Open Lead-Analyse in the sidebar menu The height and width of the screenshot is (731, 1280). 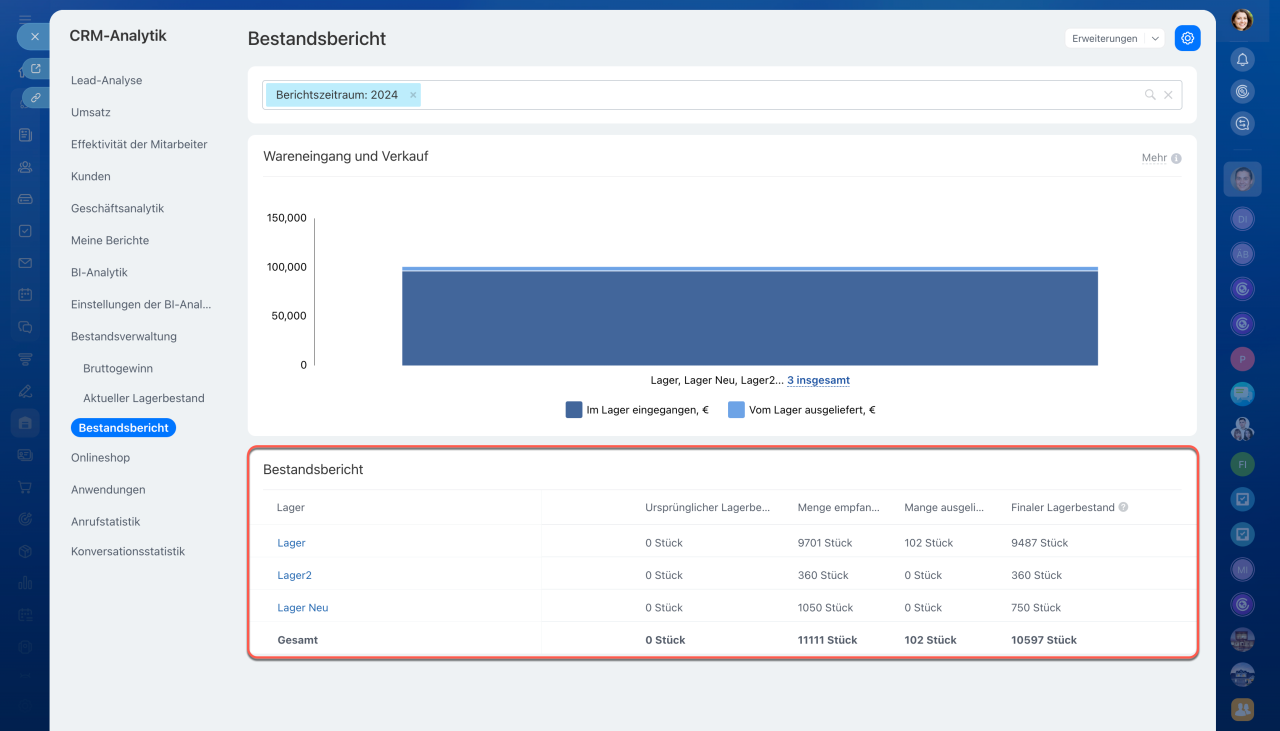click(106, 80)
